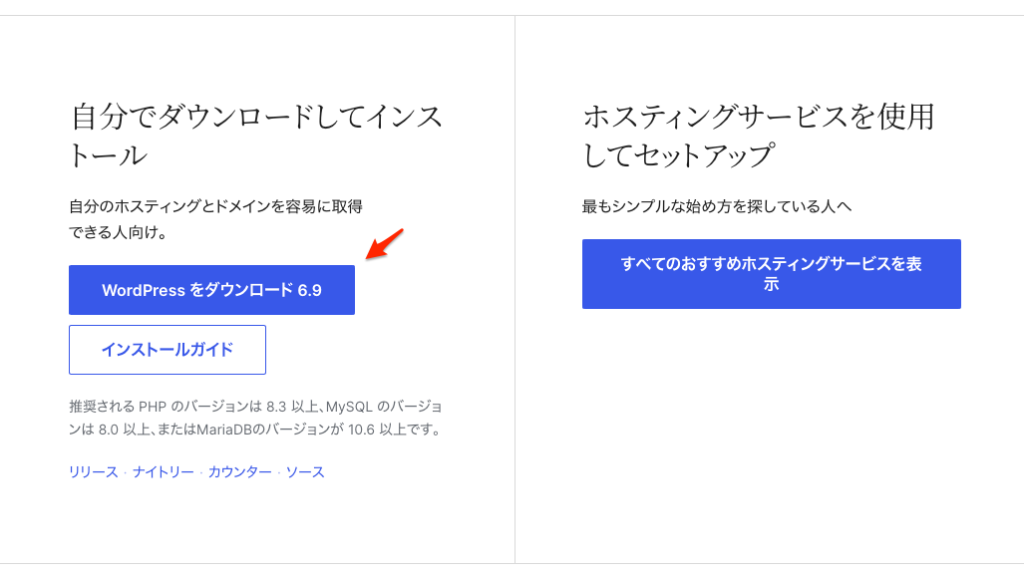Click the 8.3 version number text

click(x=277, y=408)
